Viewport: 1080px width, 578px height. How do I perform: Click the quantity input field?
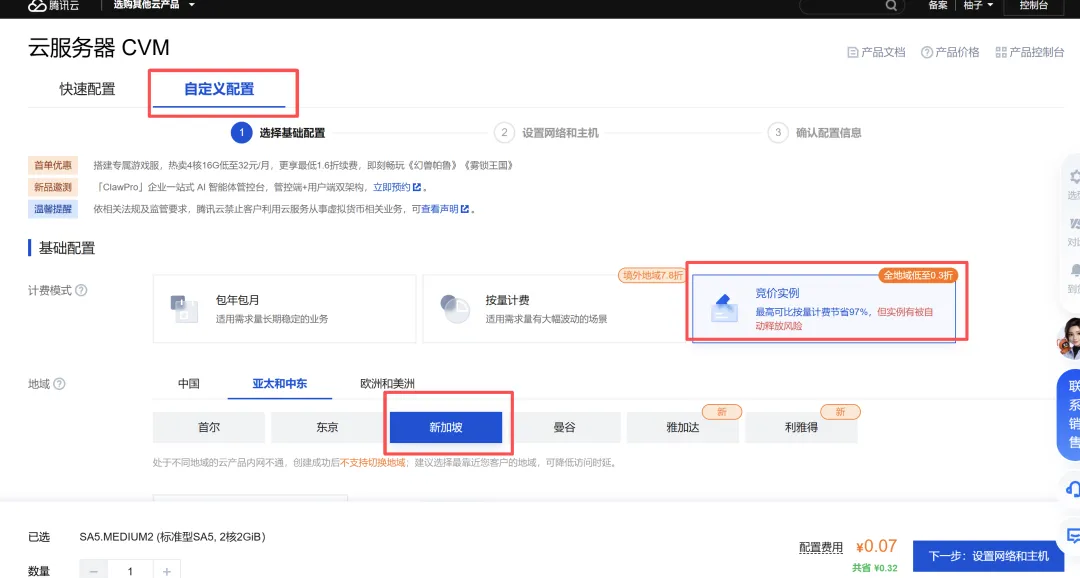point(129,571)
